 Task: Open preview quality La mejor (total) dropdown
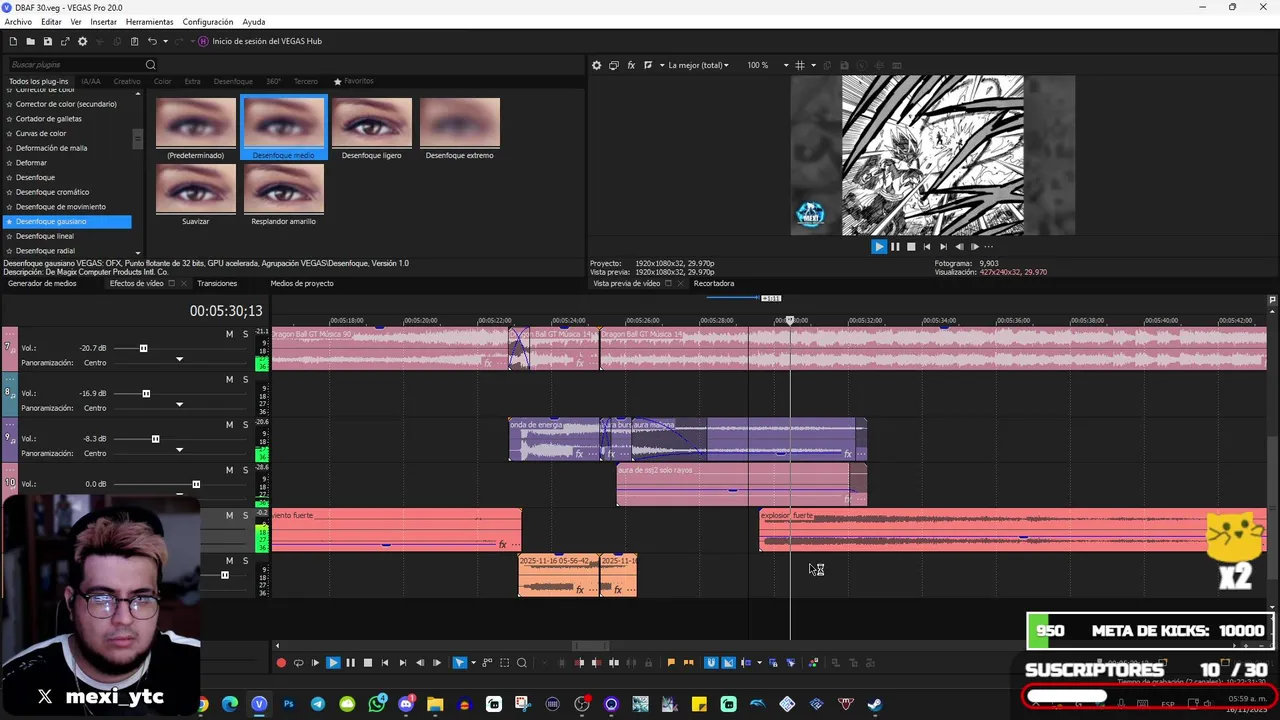tap(699, 65)
